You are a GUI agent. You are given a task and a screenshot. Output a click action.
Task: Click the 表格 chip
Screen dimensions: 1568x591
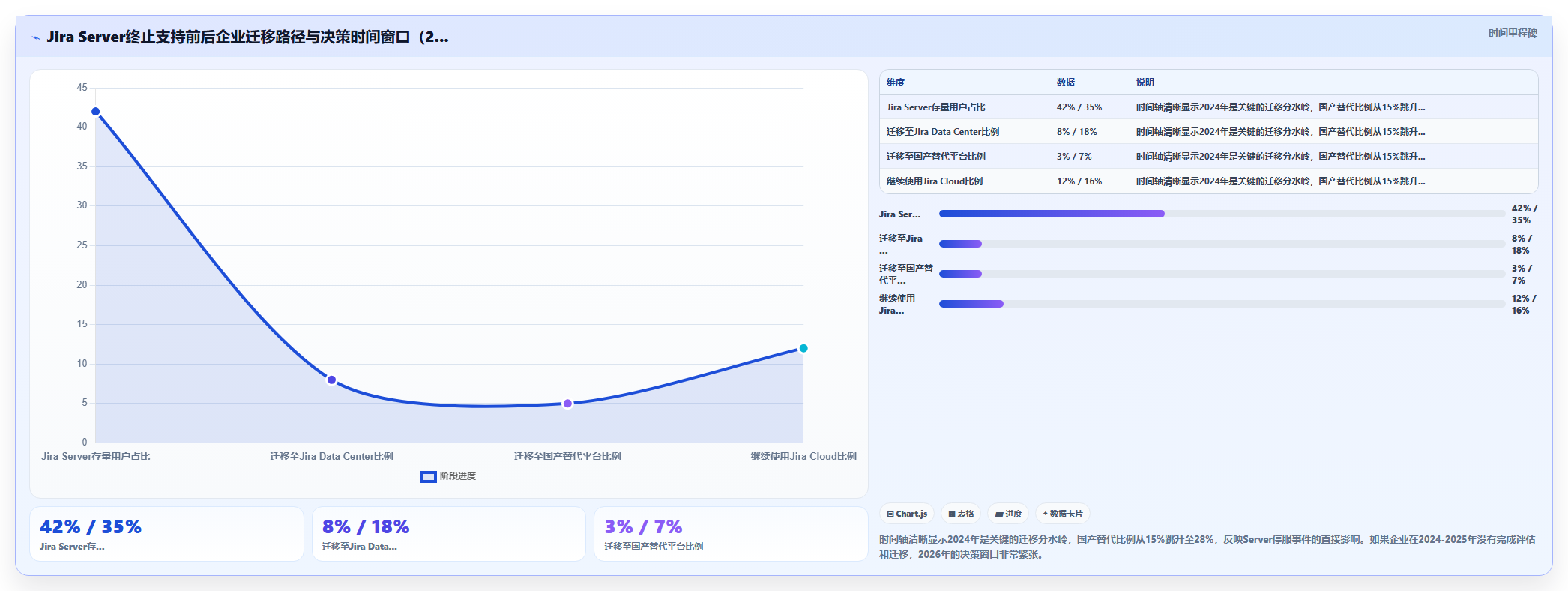pyautogui.click(x=961, y=514)
